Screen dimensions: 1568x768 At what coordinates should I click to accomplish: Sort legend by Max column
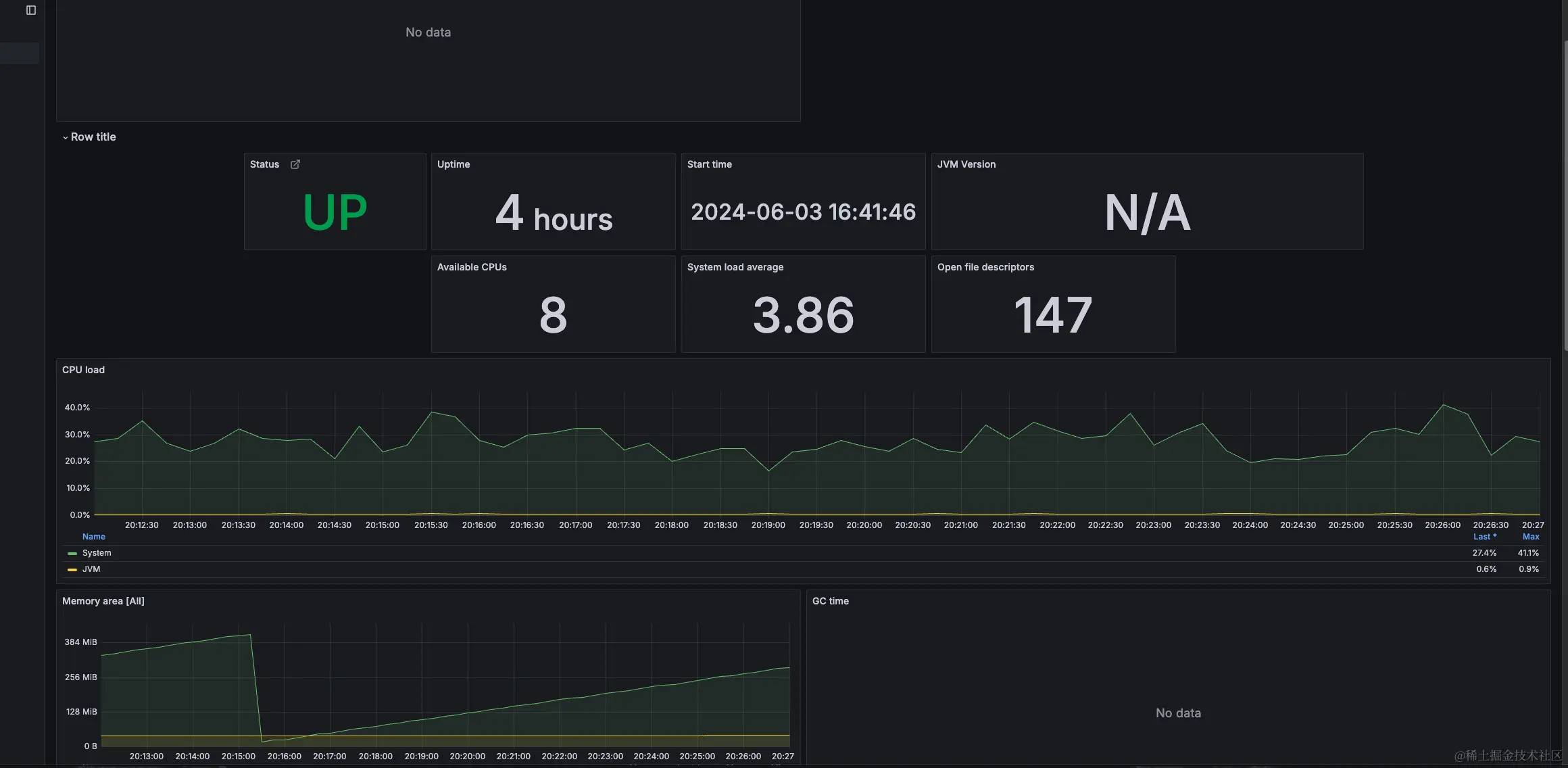(1530, 537)
